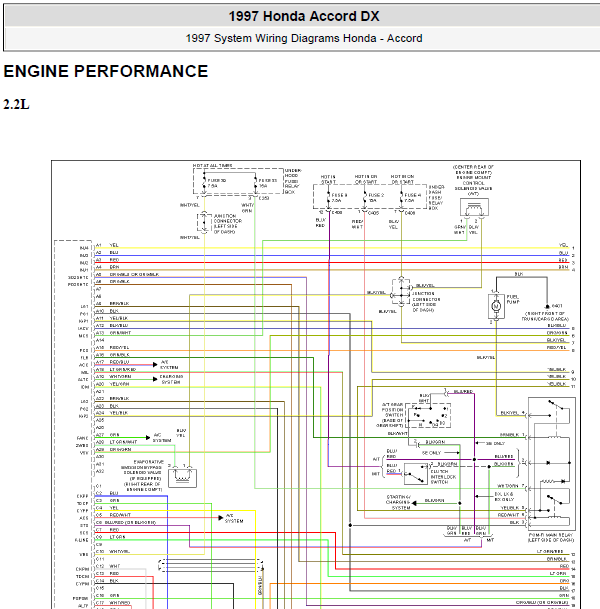Click the "FUSE 9 7.5A" fuse symbol
The height and width of the screenshot is (609, 600).
[329, 197]
